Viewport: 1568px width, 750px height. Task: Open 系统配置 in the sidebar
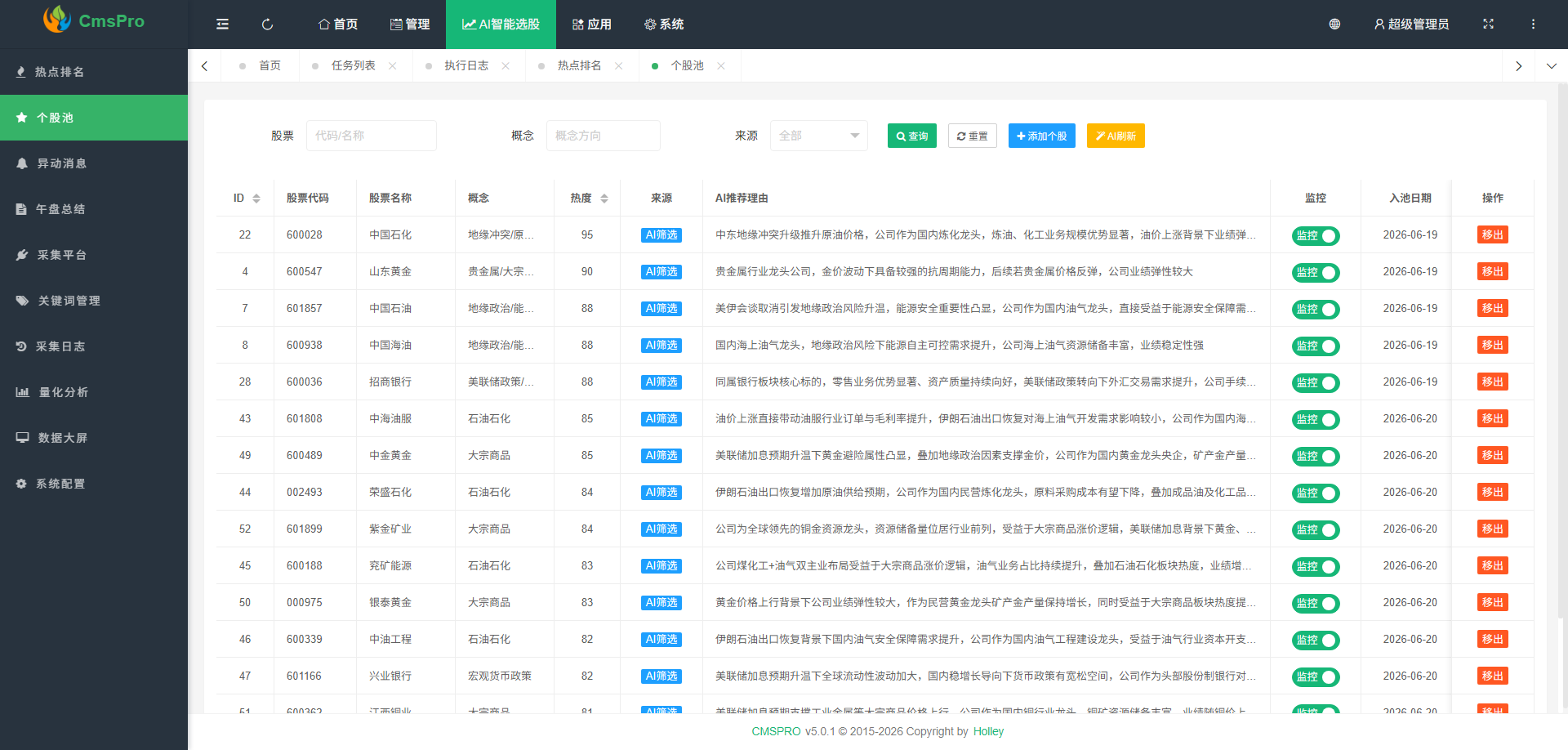click(94, 484)
